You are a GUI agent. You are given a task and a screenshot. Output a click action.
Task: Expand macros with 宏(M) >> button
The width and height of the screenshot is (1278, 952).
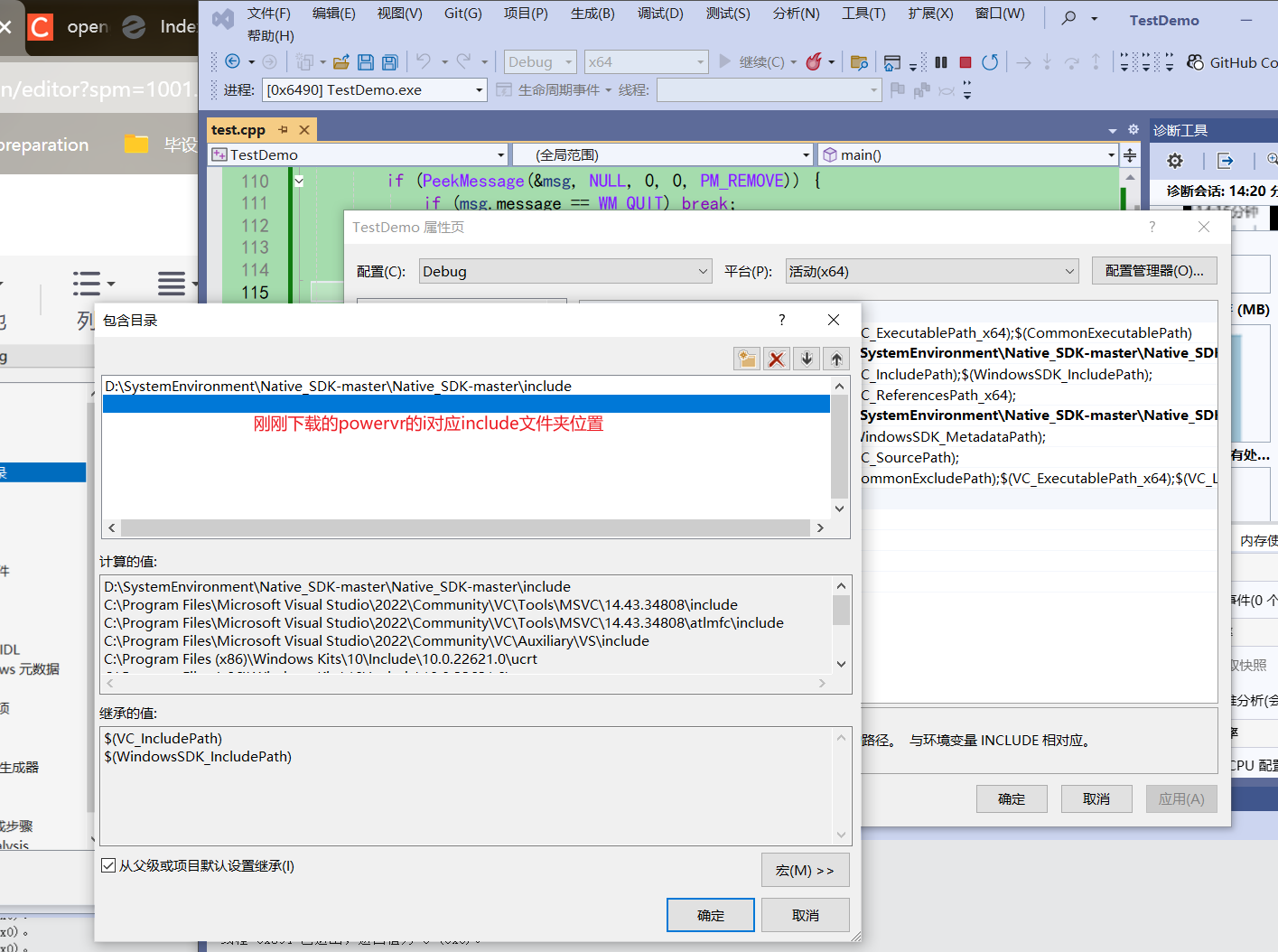[806, 870]
